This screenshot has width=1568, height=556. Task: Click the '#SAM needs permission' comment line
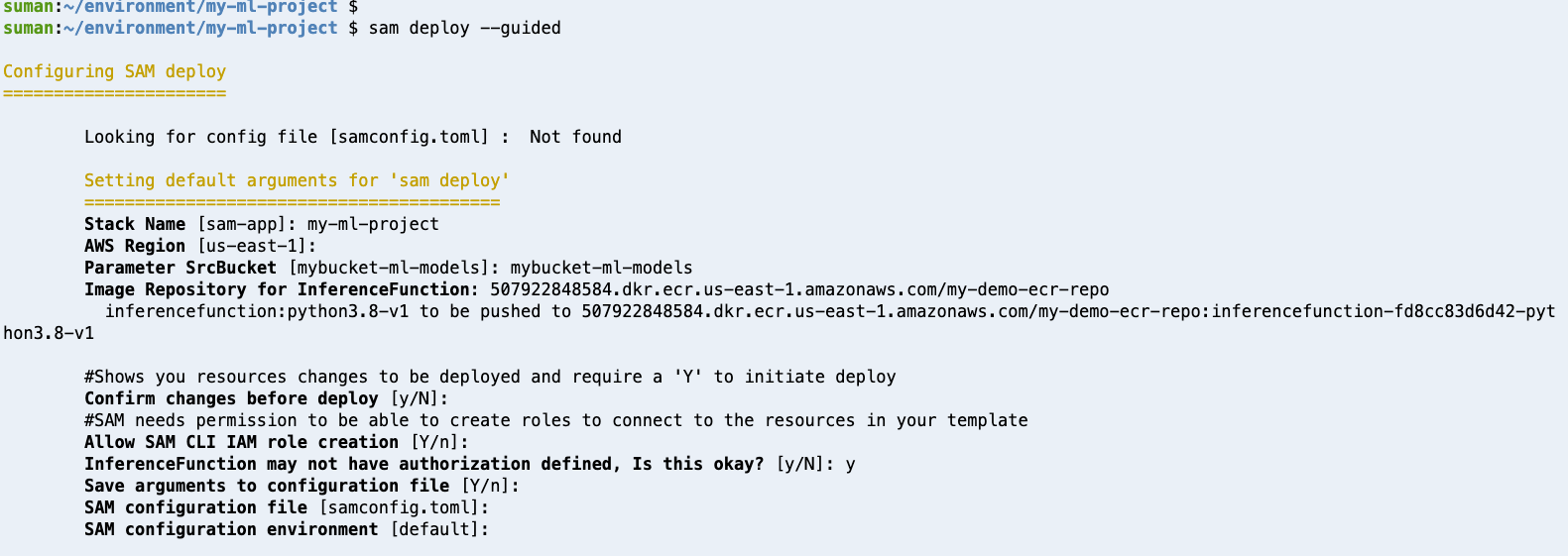coord(556,420)
